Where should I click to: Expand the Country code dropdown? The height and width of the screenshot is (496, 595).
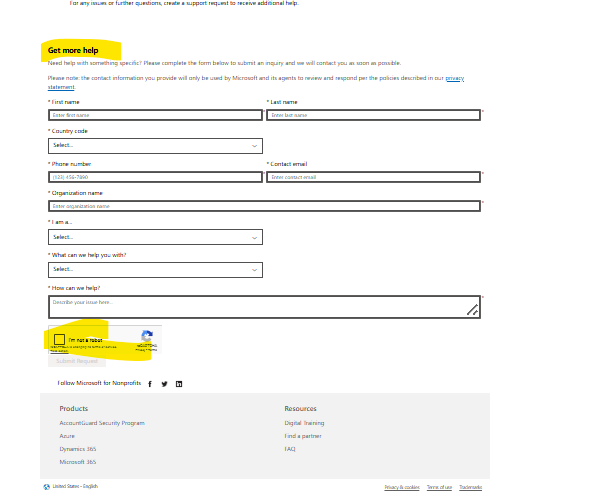[x=155, y=146]
